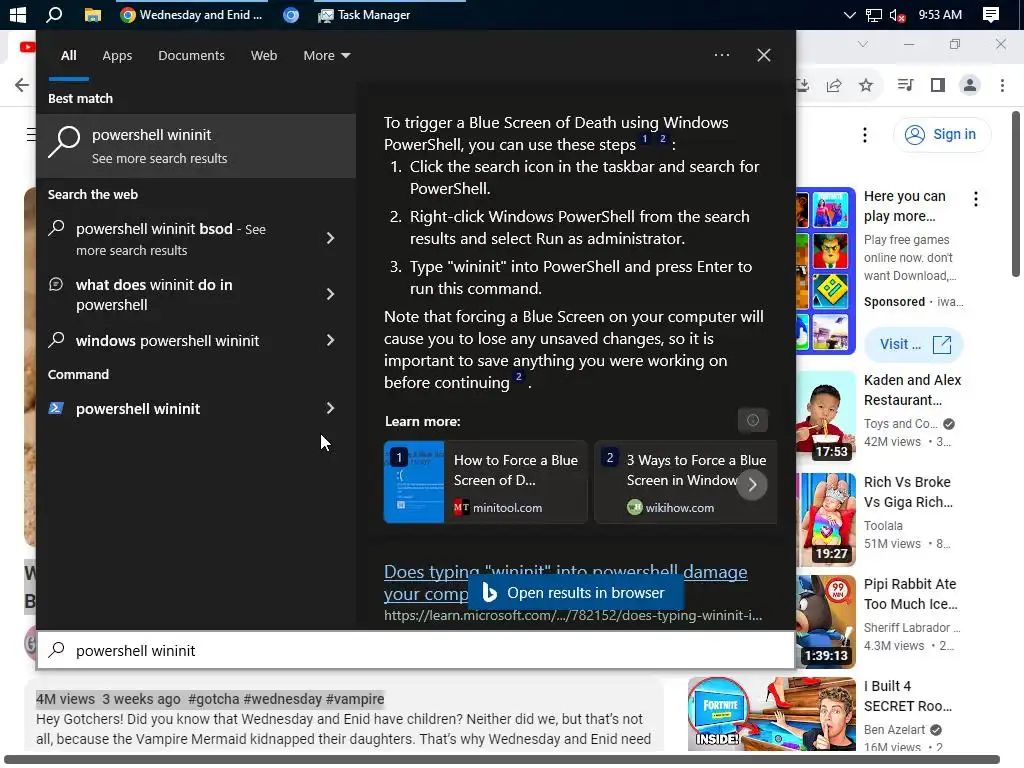Screen dimensions: 1024x768
Task: Click the #wednesday hashtag in the description
Action: pos(281,699)
